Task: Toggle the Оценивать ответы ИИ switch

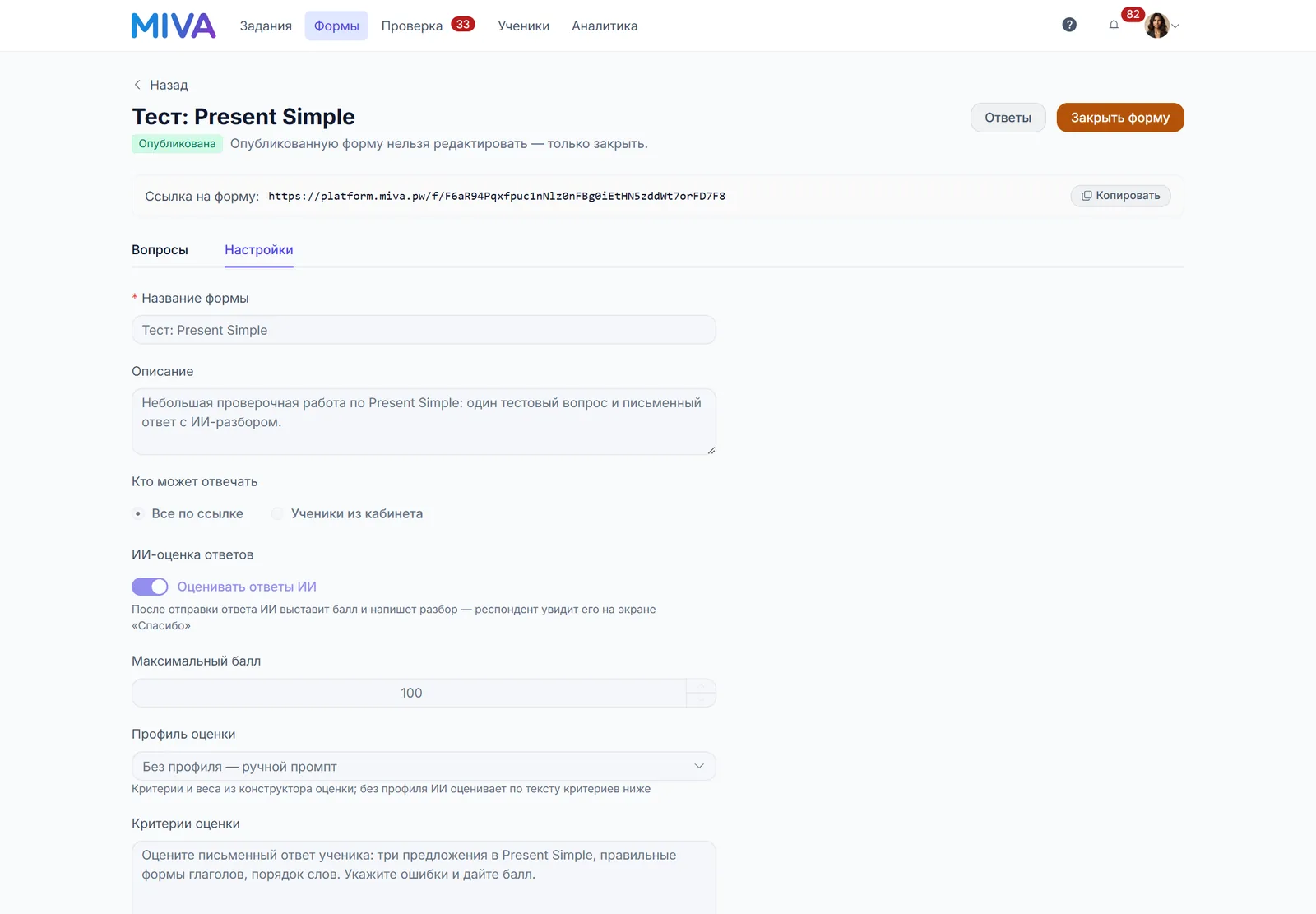Action: pos(150,587)
